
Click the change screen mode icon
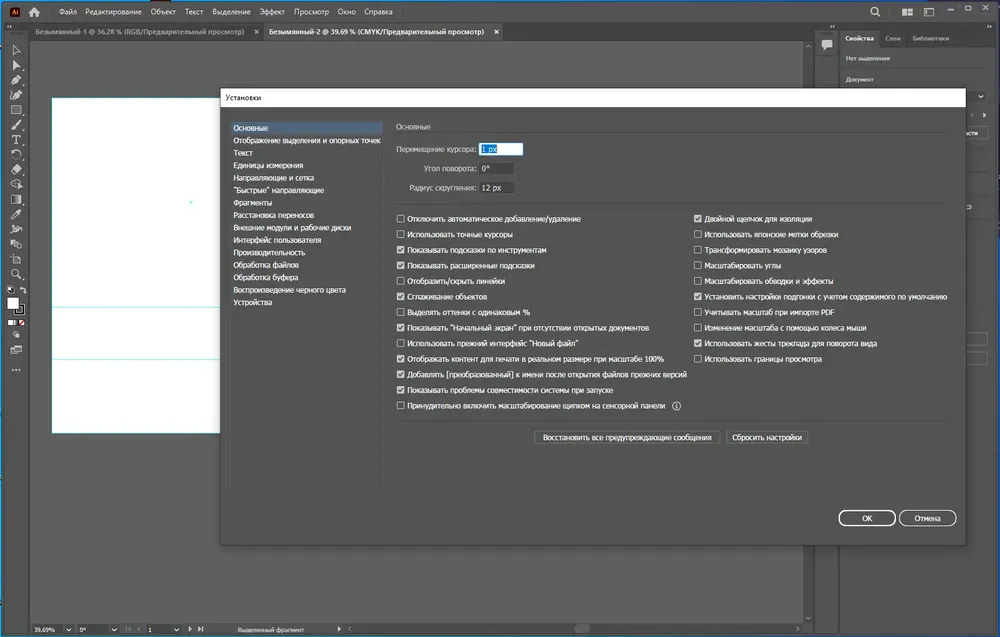coord(17,350)
